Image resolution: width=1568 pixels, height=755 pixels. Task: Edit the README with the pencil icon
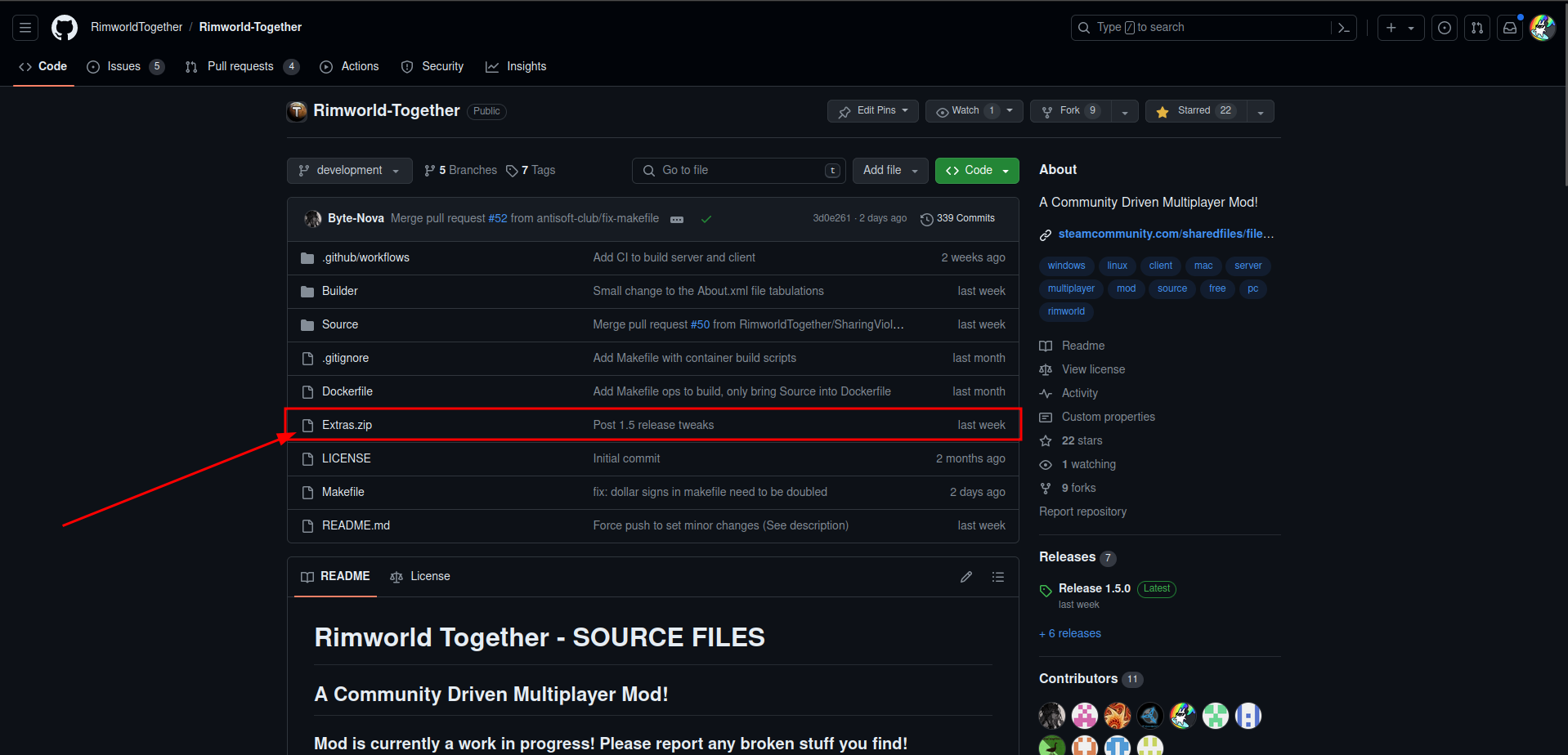pyautogui.click(x=966, y=577)
